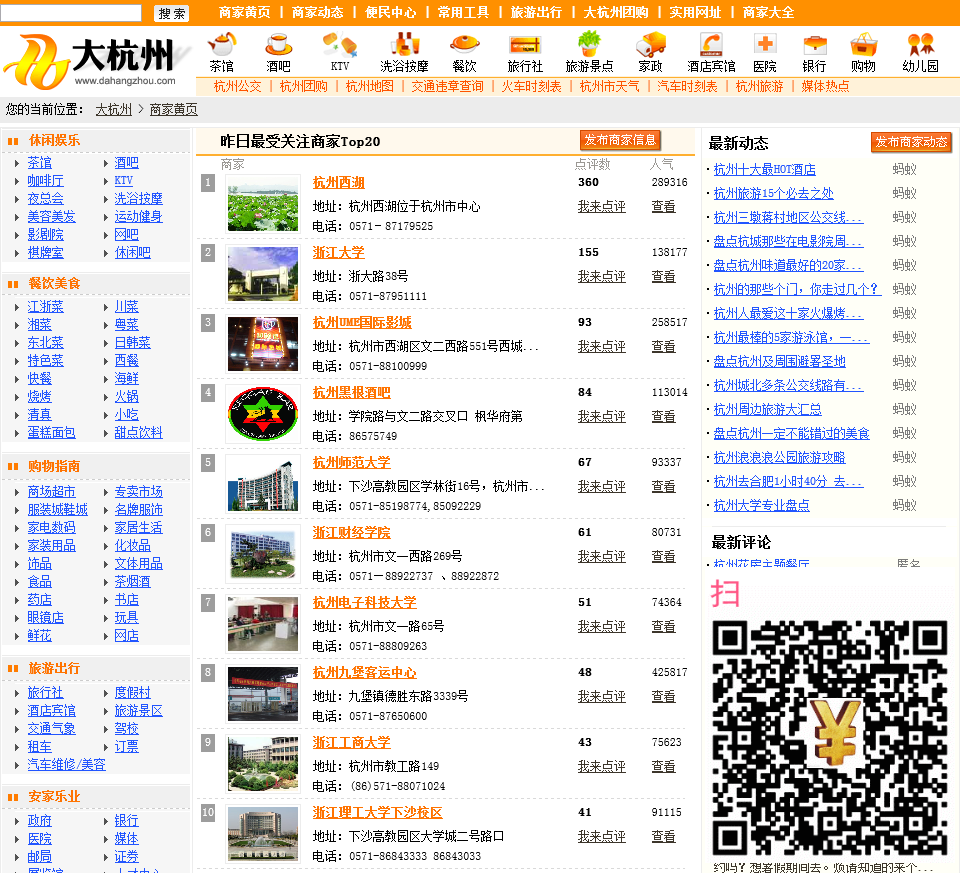Click the 洗浴按摩 category icon
This screenshot has height=873, width=960.
(x=404, y=45)
